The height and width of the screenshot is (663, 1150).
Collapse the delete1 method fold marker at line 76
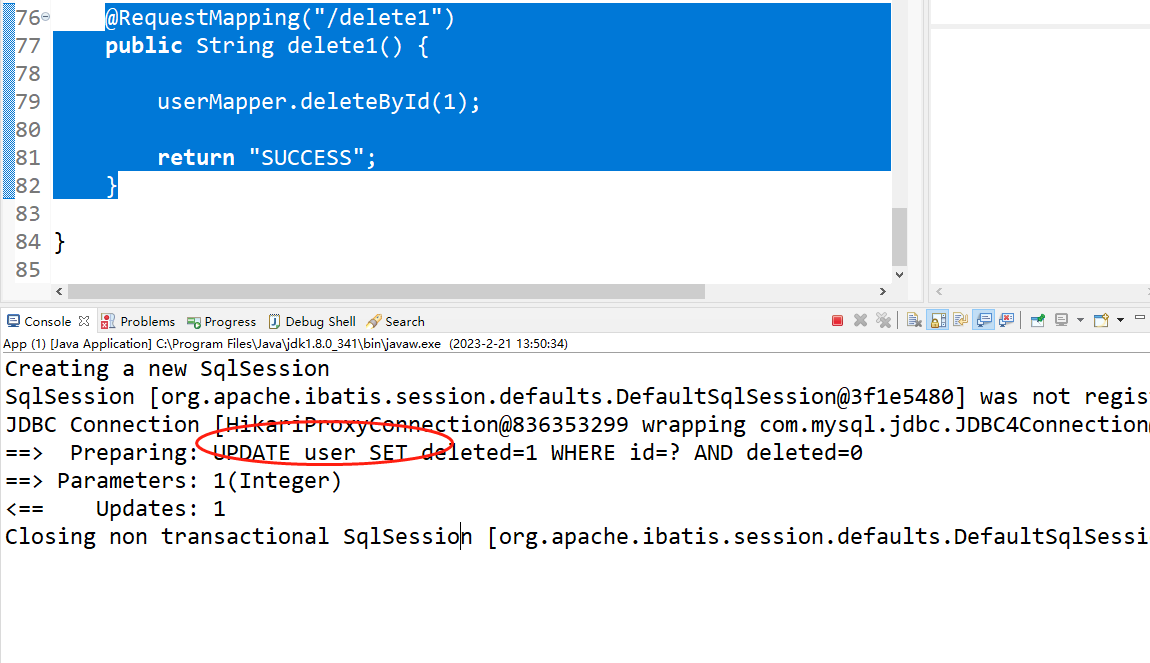(45, 16)
